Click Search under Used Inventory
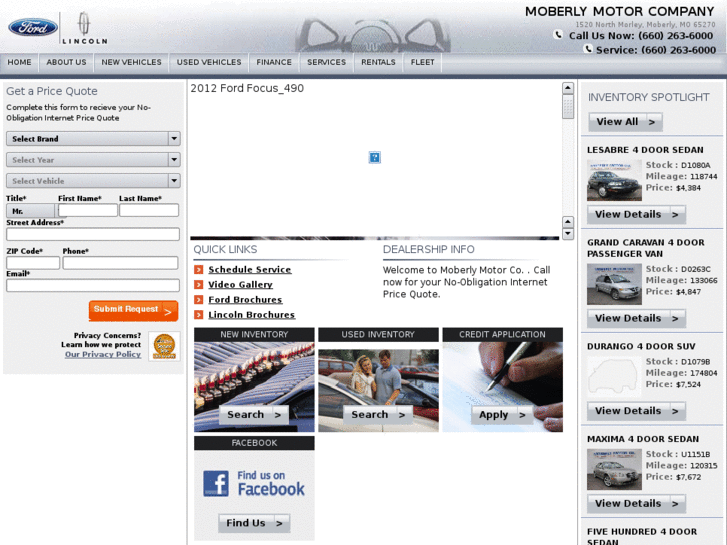This screenshot has width=727, height=545. point(378,415)
